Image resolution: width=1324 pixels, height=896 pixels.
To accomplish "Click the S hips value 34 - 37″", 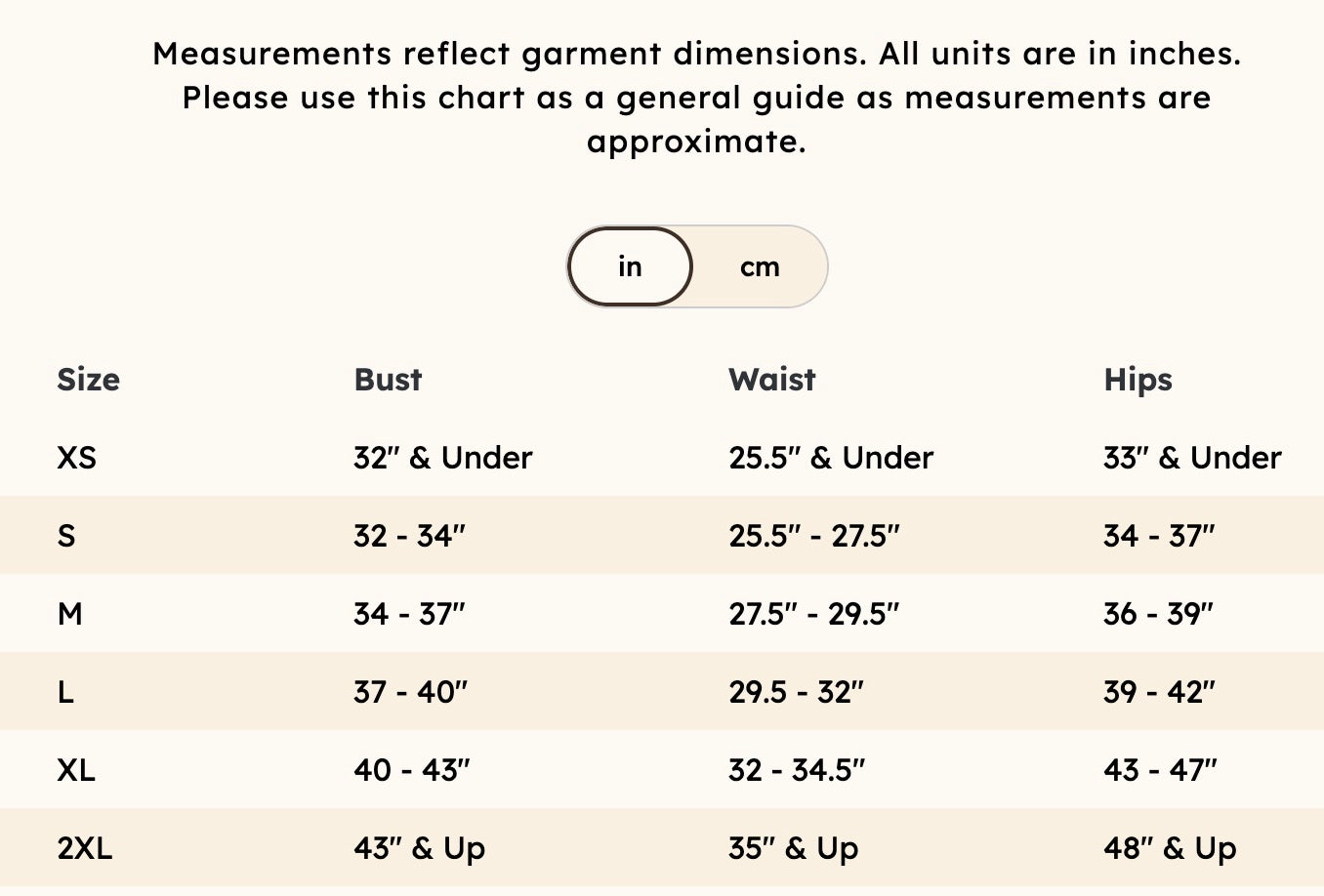I will tap(1159, 536).
